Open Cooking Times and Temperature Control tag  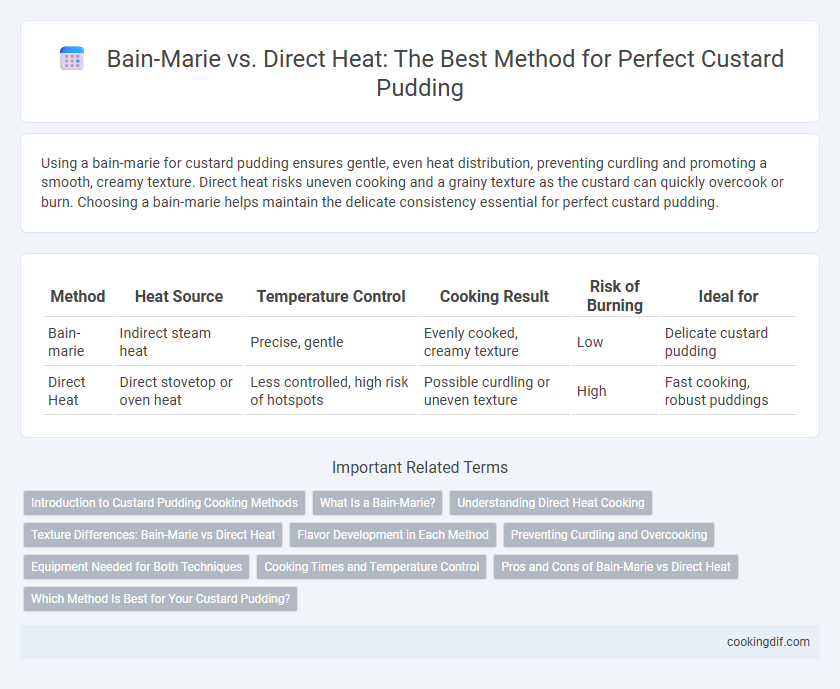371,567
